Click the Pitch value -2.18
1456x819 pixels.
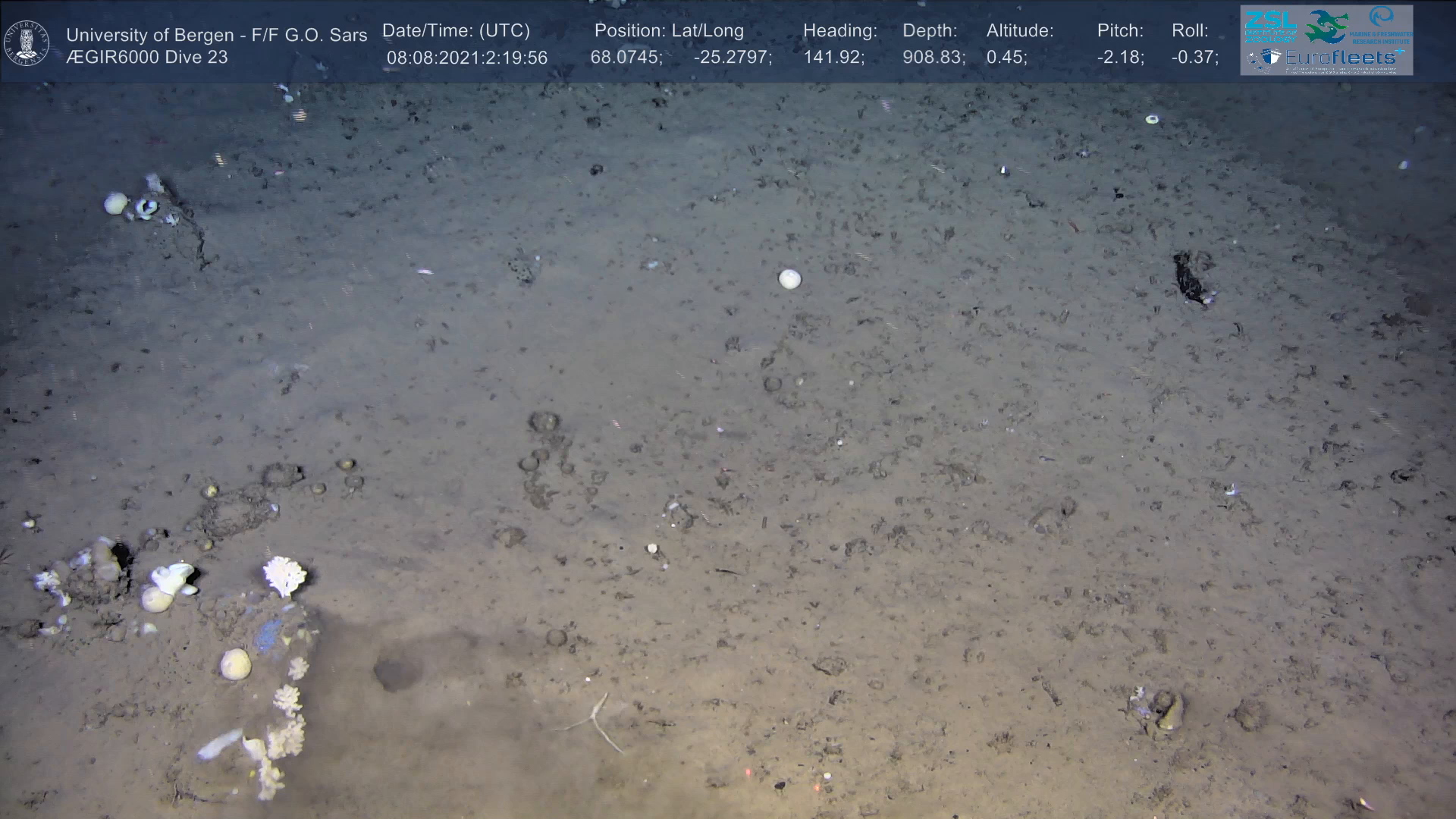coord(1120,58)
